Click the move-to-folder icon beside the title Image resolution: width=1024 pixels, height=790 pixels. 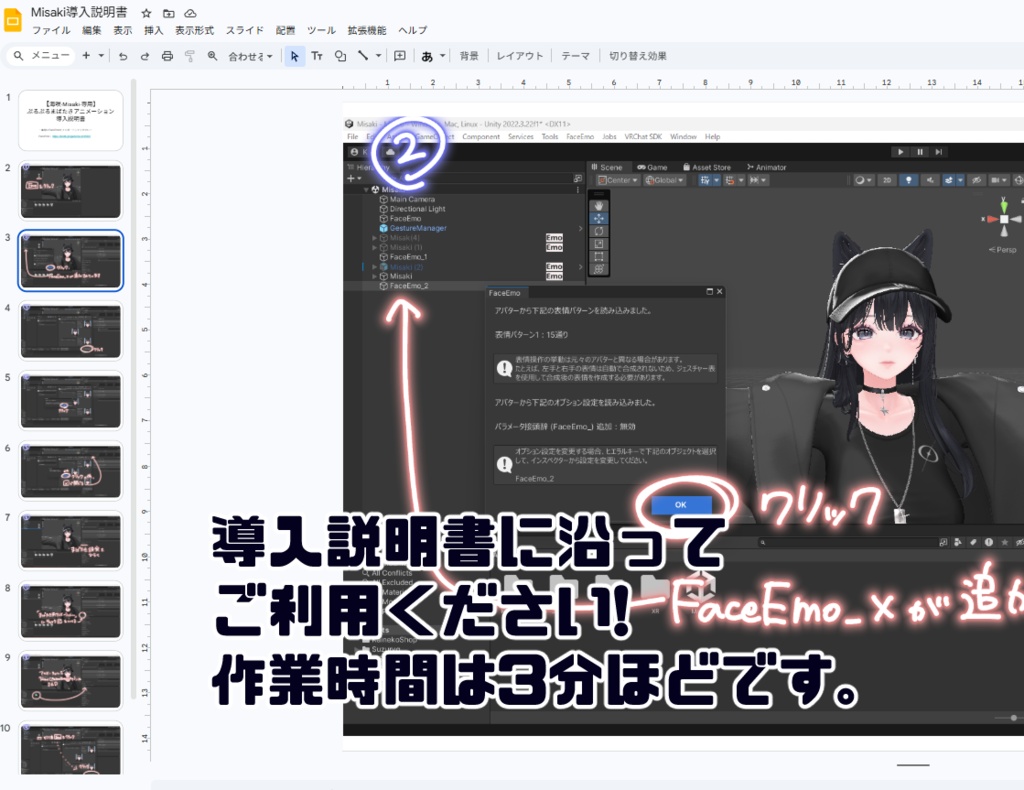click(168, 13)
